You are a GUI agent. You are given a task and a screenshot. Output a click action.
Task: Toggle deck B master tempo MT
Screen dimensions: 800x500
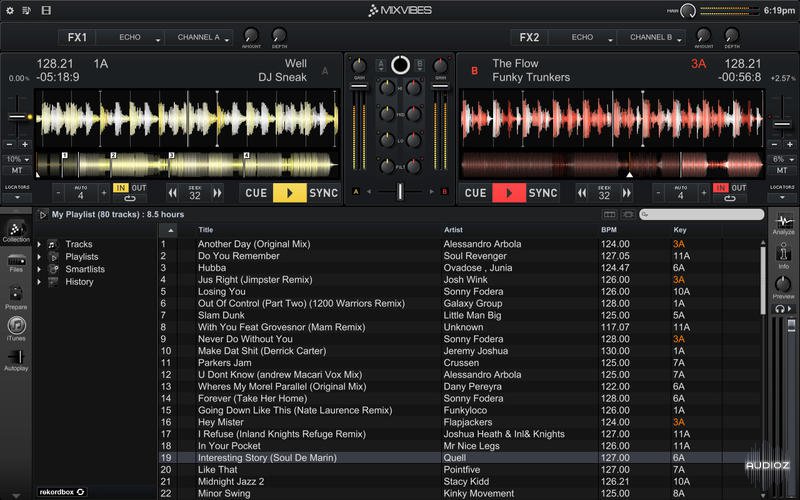click(782, 170)
